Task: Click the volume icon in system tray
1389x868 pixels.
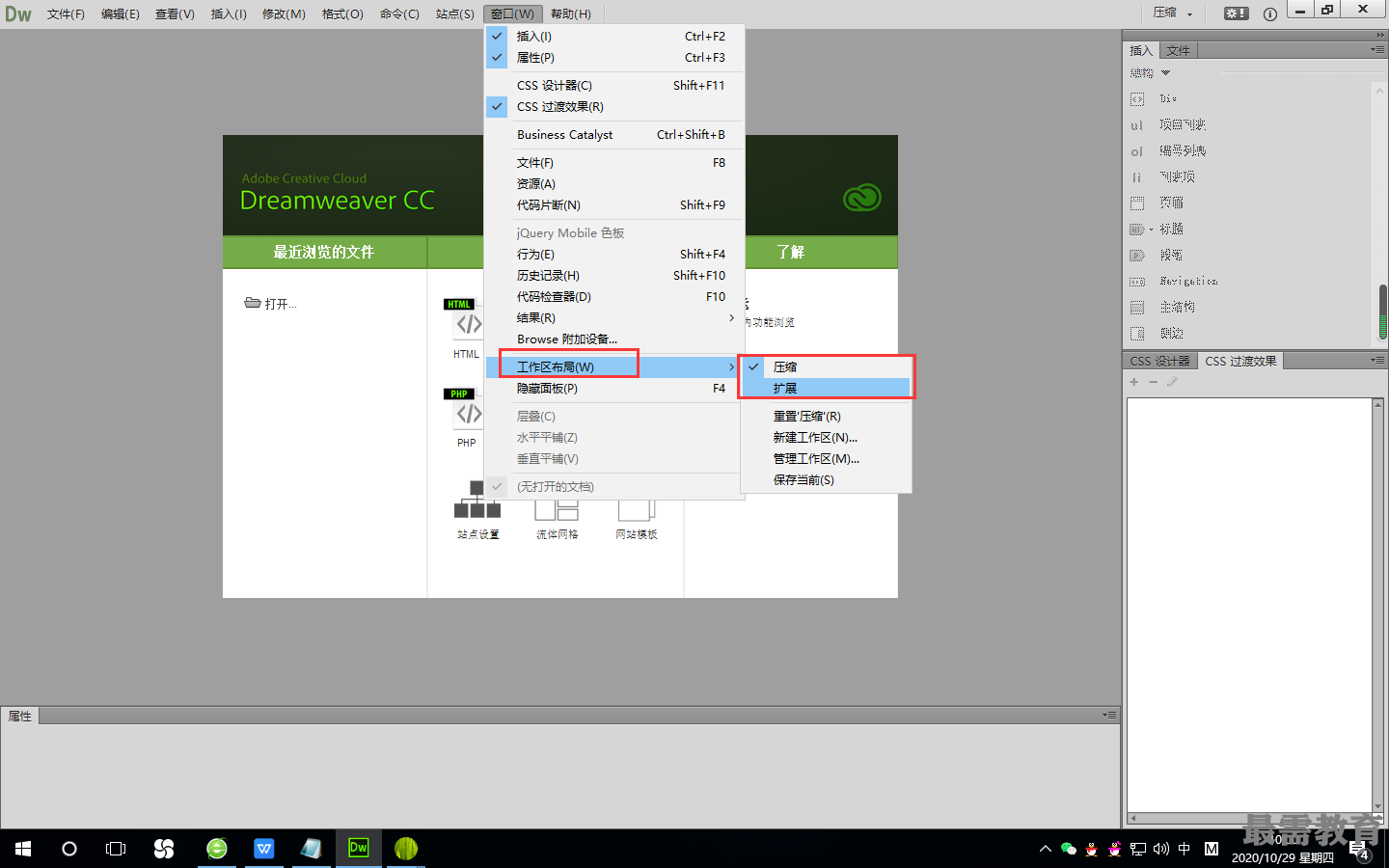Action: tap(1161, 849)
